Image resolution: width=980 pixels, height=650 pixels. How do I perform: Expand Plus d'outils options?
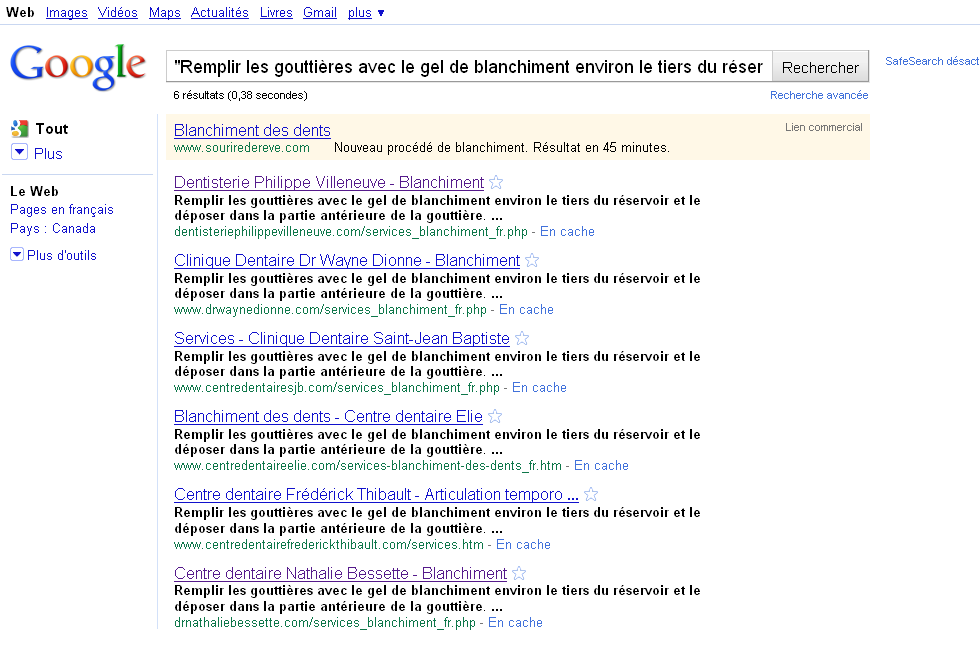pos(17,254)
